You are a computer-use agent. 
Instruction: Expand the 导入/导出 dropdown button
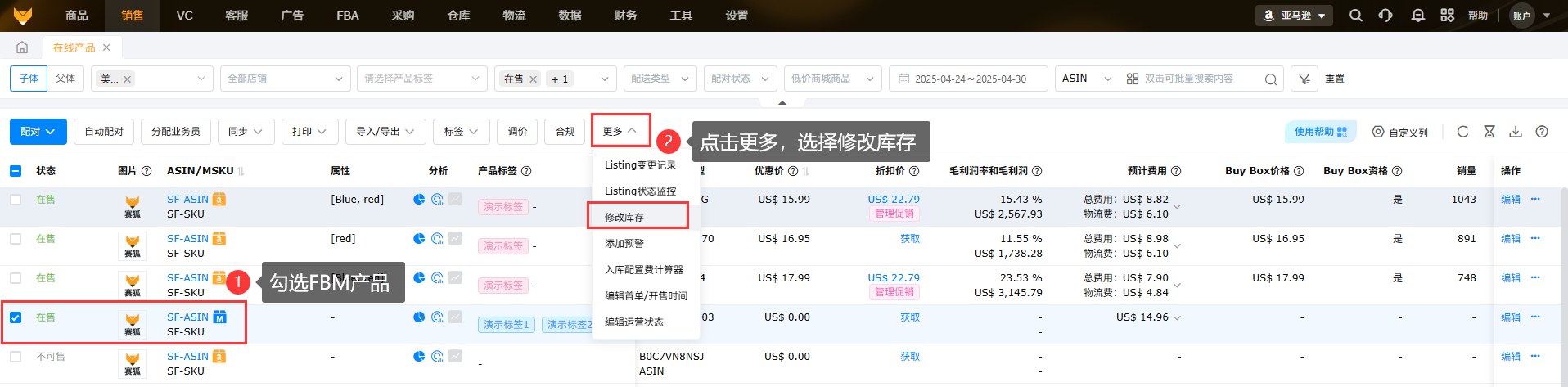[385, 132]
